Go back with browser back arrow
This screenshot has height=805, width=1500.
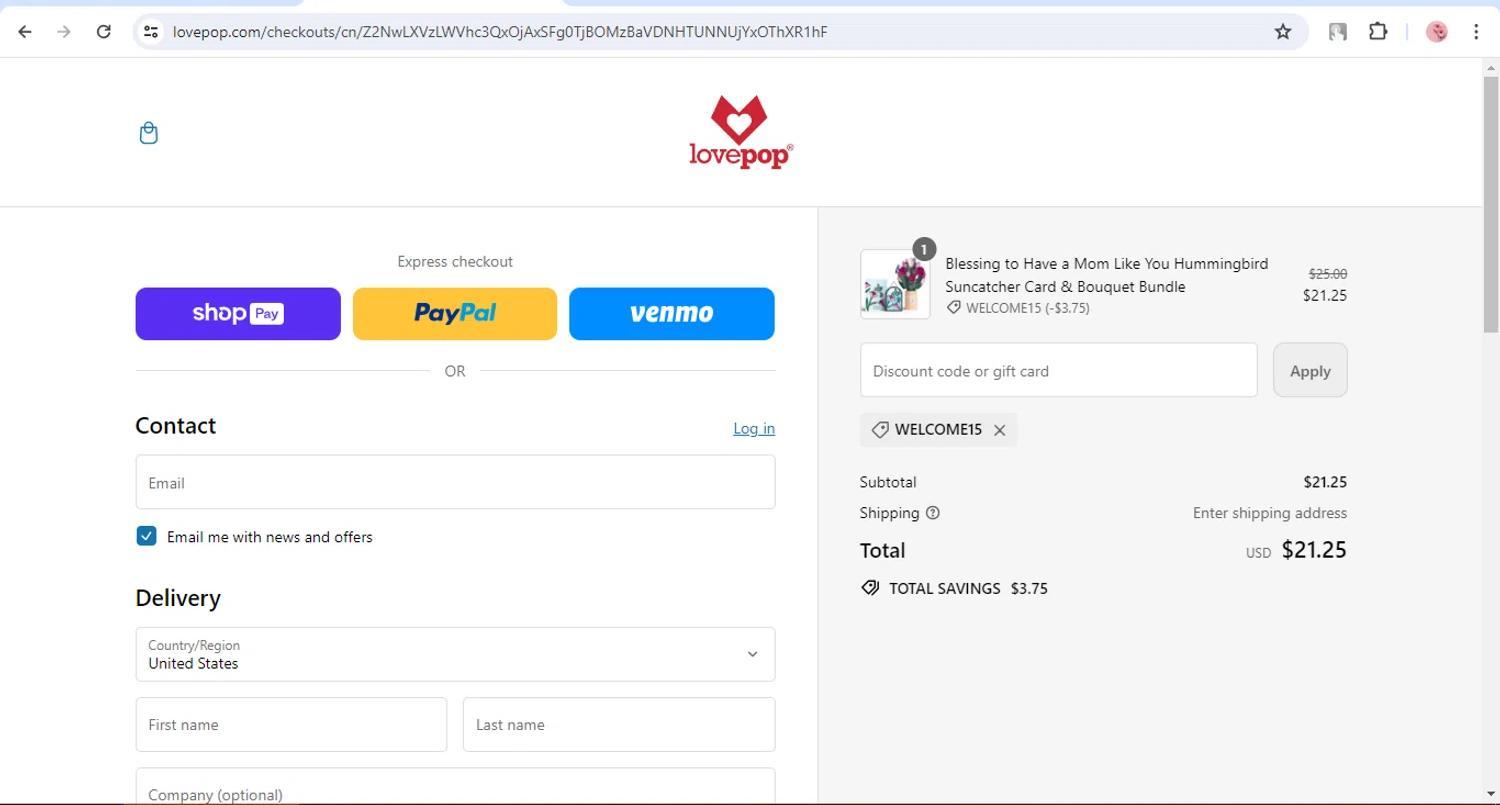point(25,32)
